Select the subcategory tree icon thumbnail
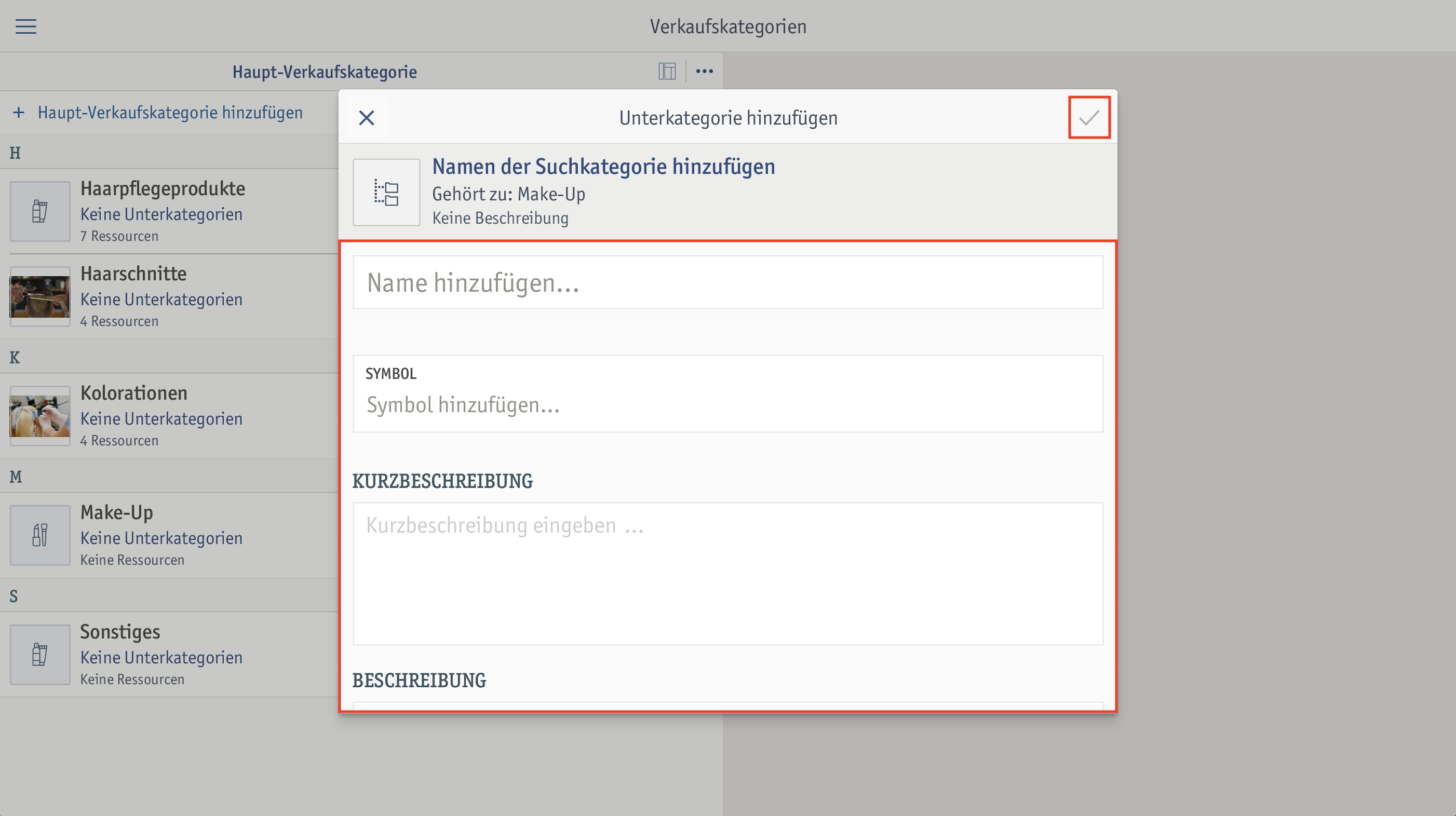 (387, 193)
